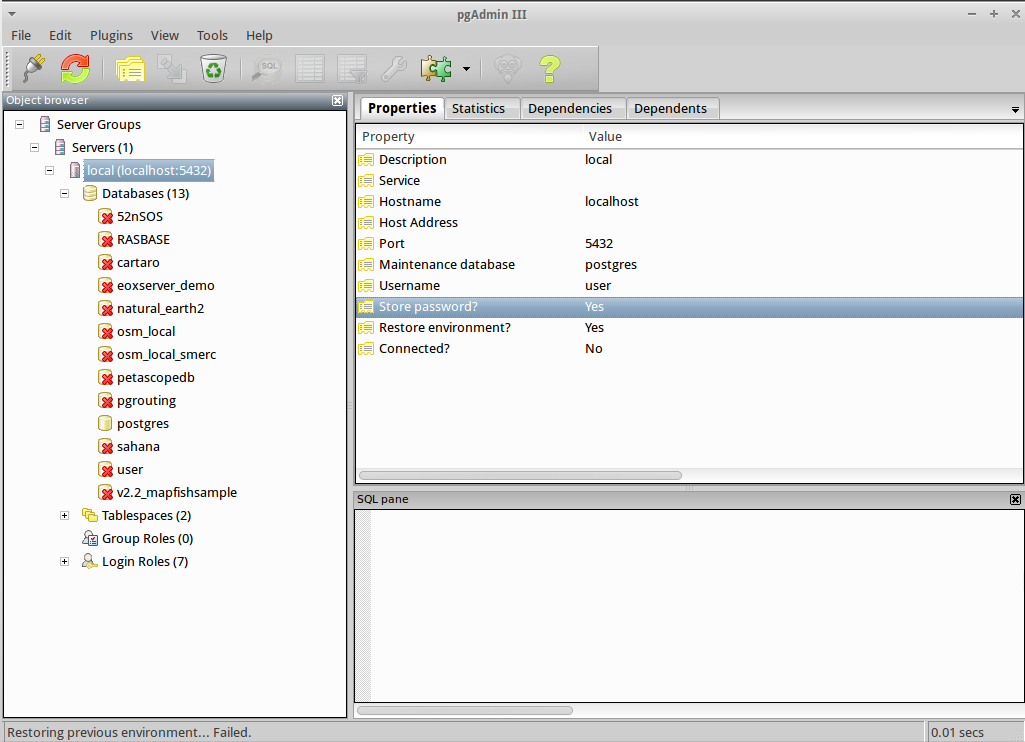
Task: Open the File menu
Action: (21, 35)
